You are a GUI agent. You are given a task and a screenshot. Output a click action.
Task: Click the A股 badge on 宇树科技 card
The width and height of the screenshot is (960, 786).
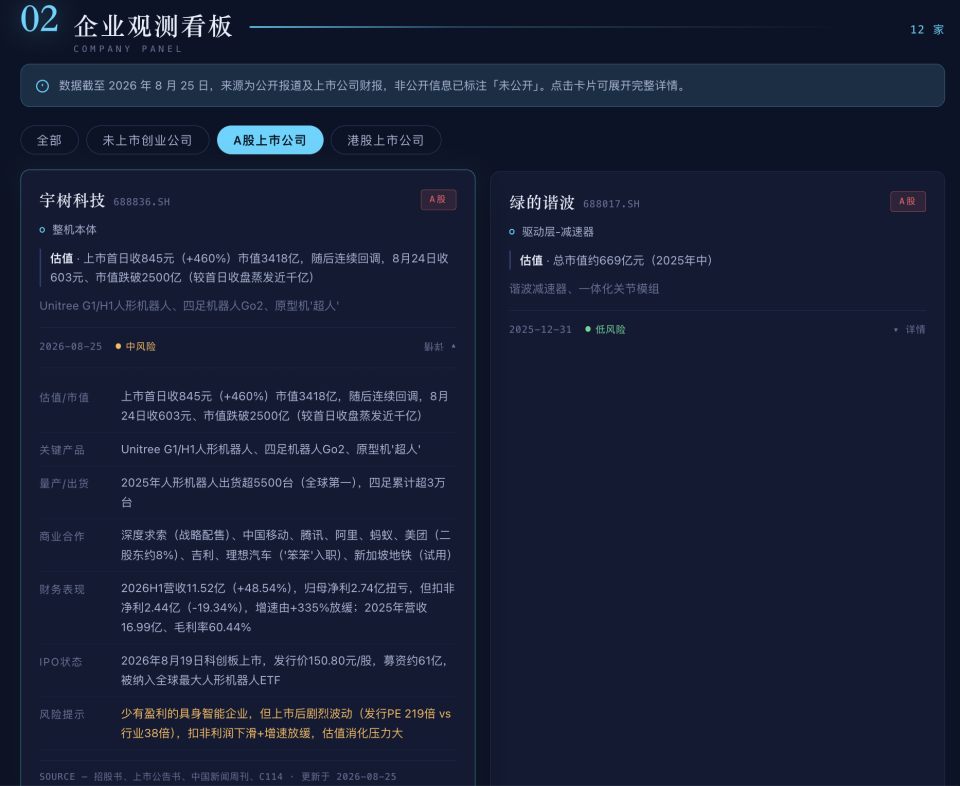[x=438, y=200]
